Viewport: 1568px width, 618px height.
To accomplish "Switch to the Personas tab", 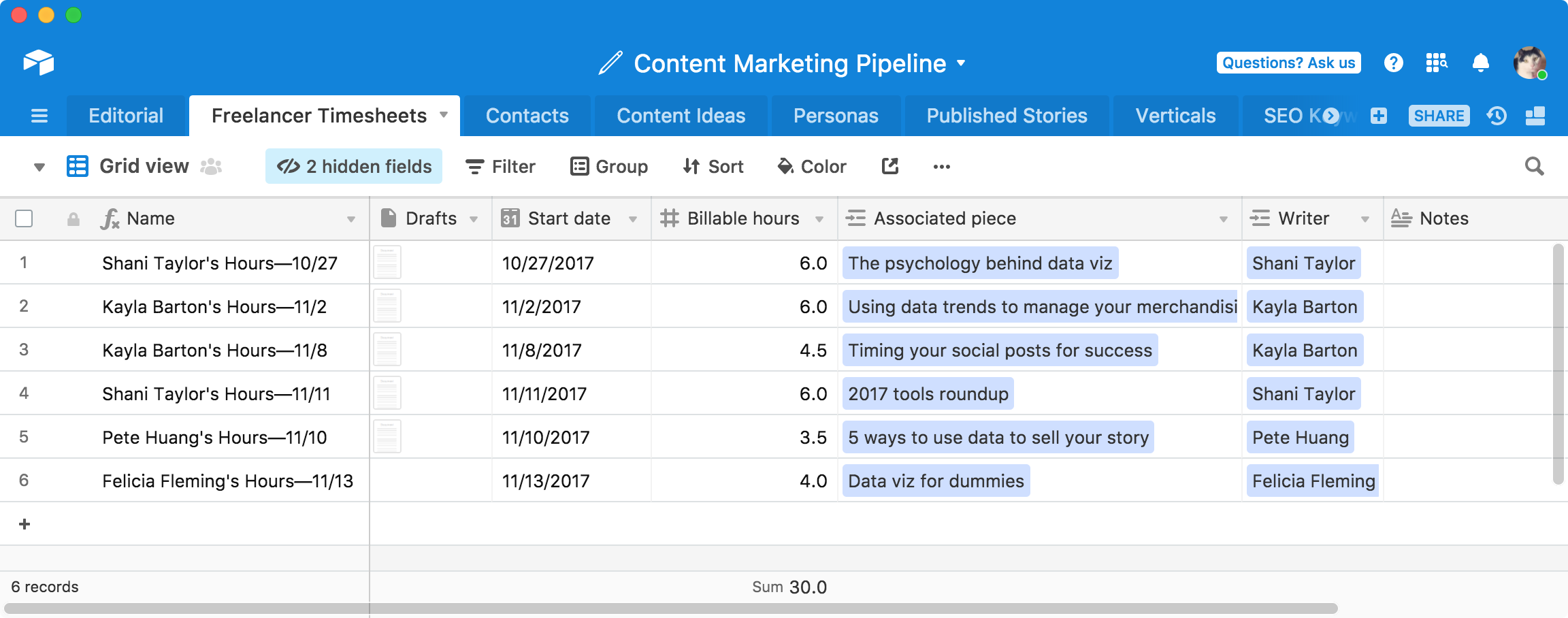I will (x=836, y=116).
